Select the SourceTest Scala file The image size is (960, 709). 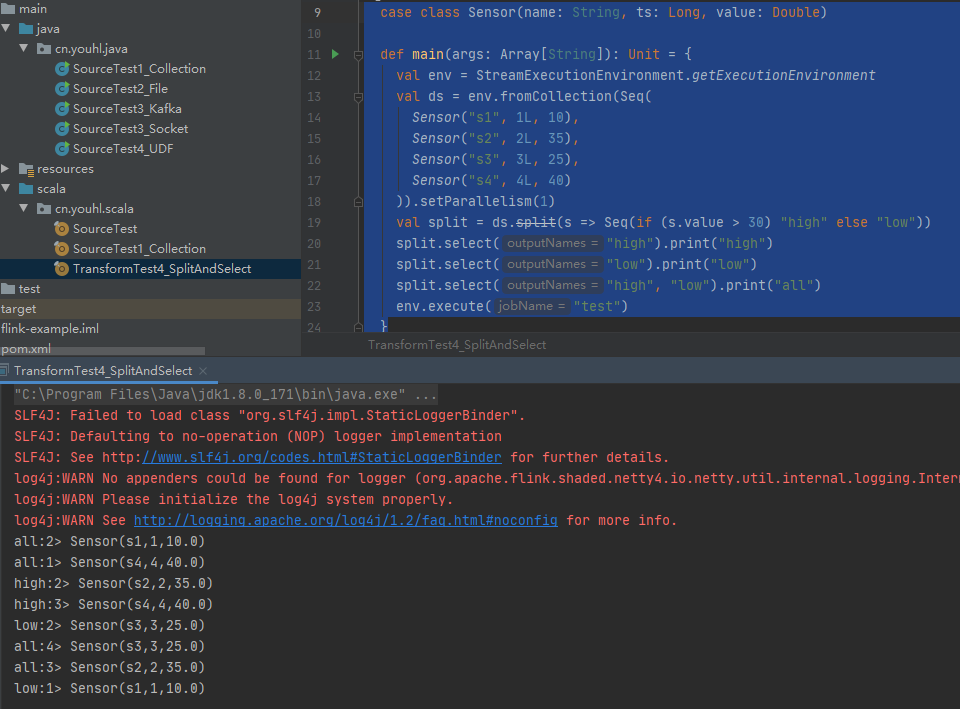[105, 229]
